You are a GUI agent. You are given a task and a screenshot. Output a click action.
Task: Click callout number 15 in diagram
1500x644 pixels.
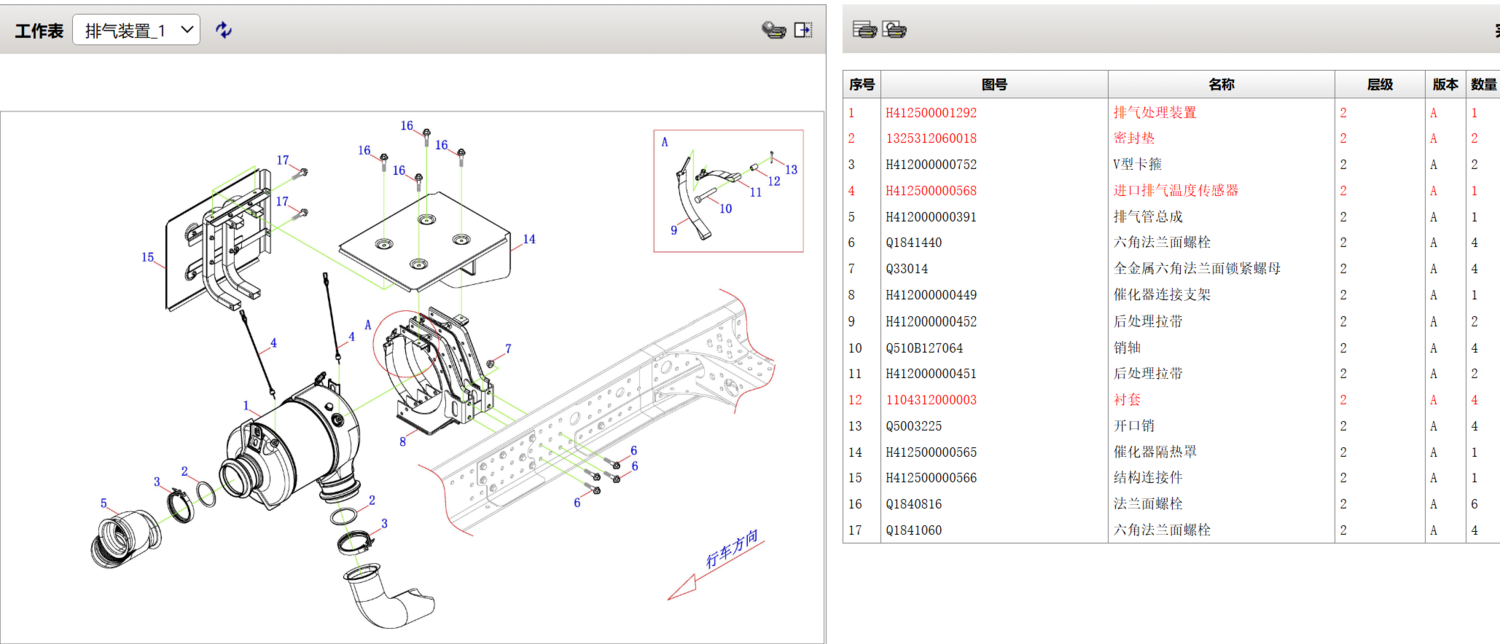[148, 258]
